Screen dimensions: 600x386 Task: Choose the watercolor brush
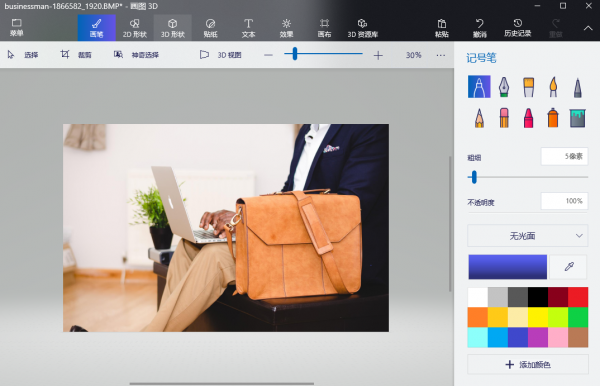tap(553, 87)
